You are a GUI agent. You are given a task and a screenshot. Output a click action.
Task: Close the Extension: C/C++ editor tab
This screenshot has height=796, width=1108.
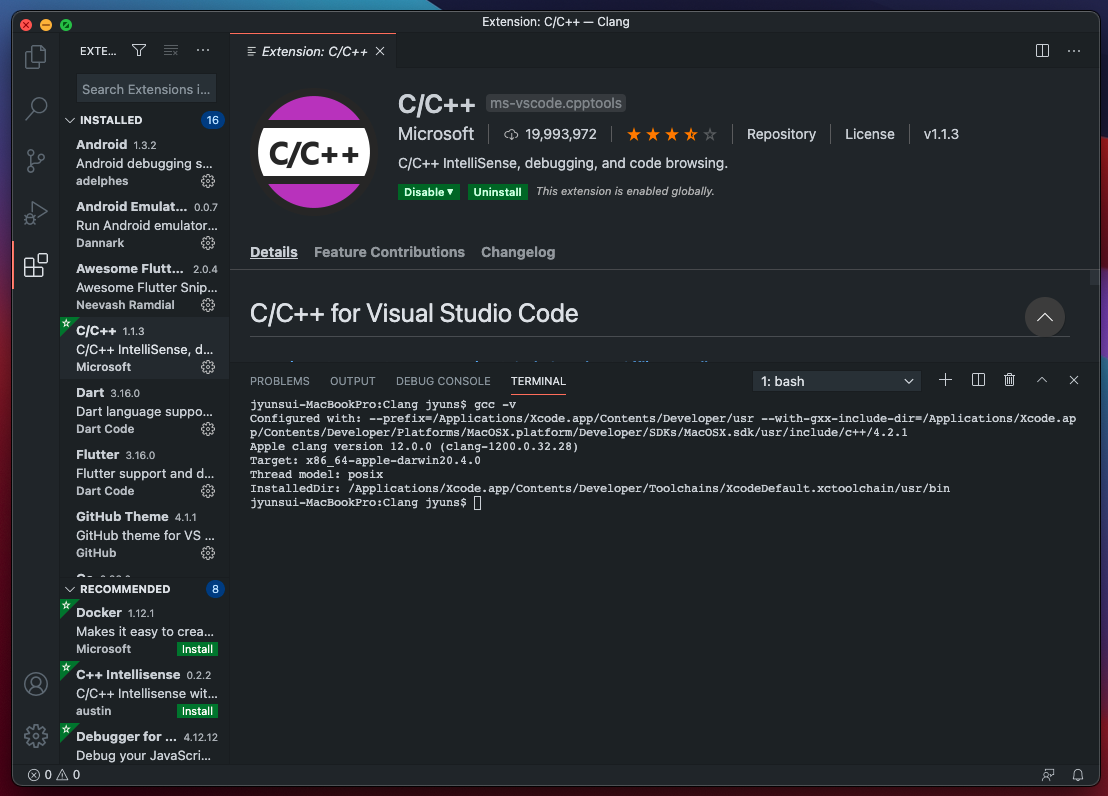380,52
